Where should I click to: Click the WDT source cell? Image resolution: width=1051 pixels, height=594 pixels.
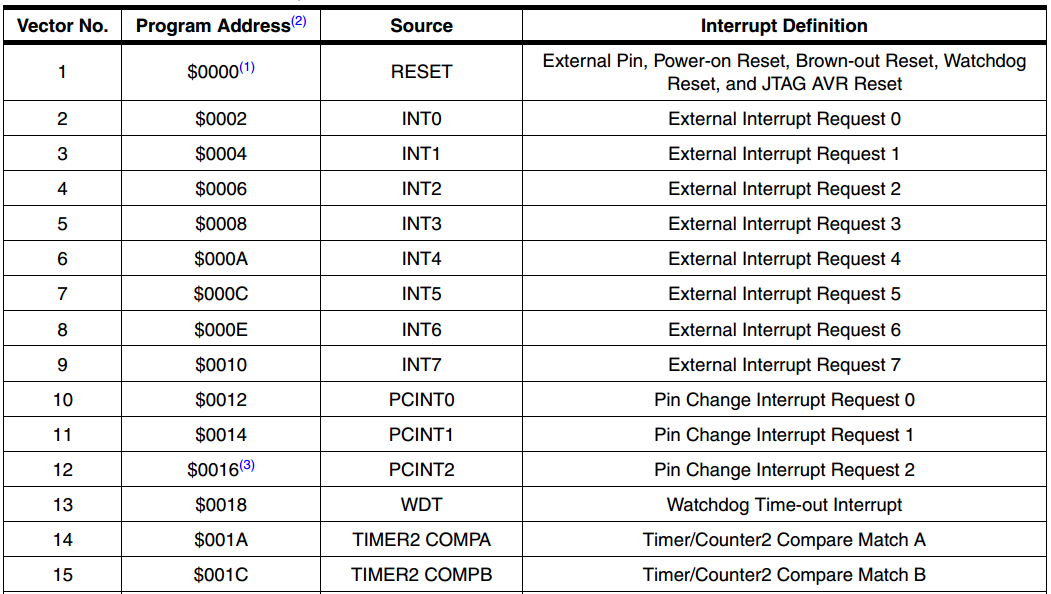[421, 505]
